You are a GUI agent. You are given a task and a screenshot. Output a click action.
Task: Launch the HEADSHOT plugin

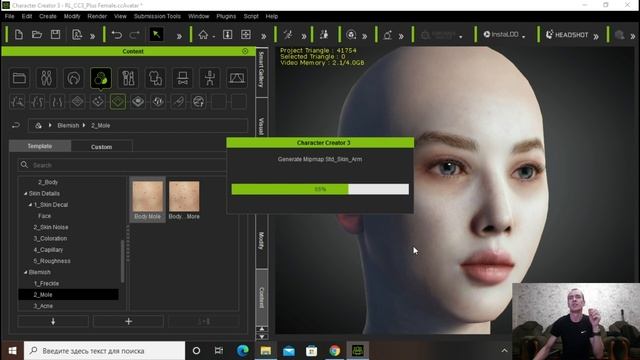point(567,35)
